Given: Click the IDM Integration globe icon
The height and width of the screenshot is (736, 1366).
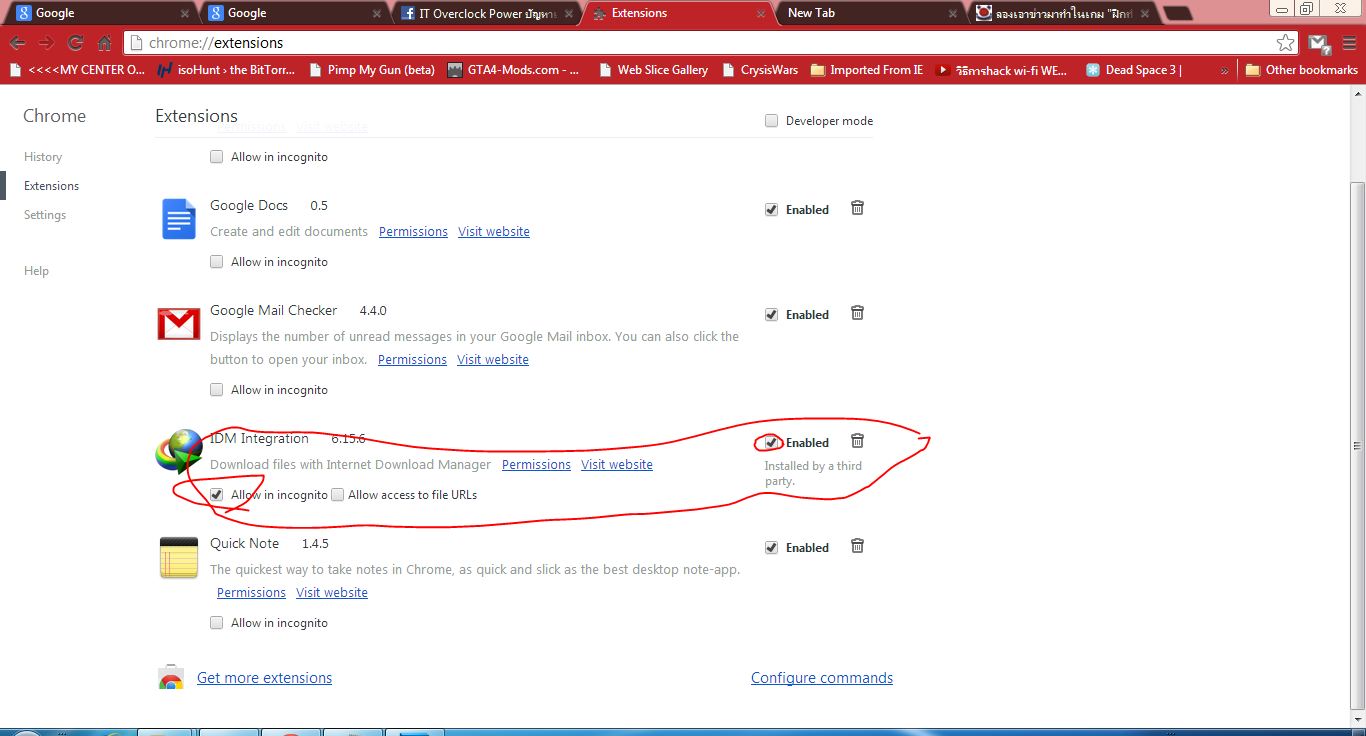Looking at the screenshot, I should click(179, 451).
